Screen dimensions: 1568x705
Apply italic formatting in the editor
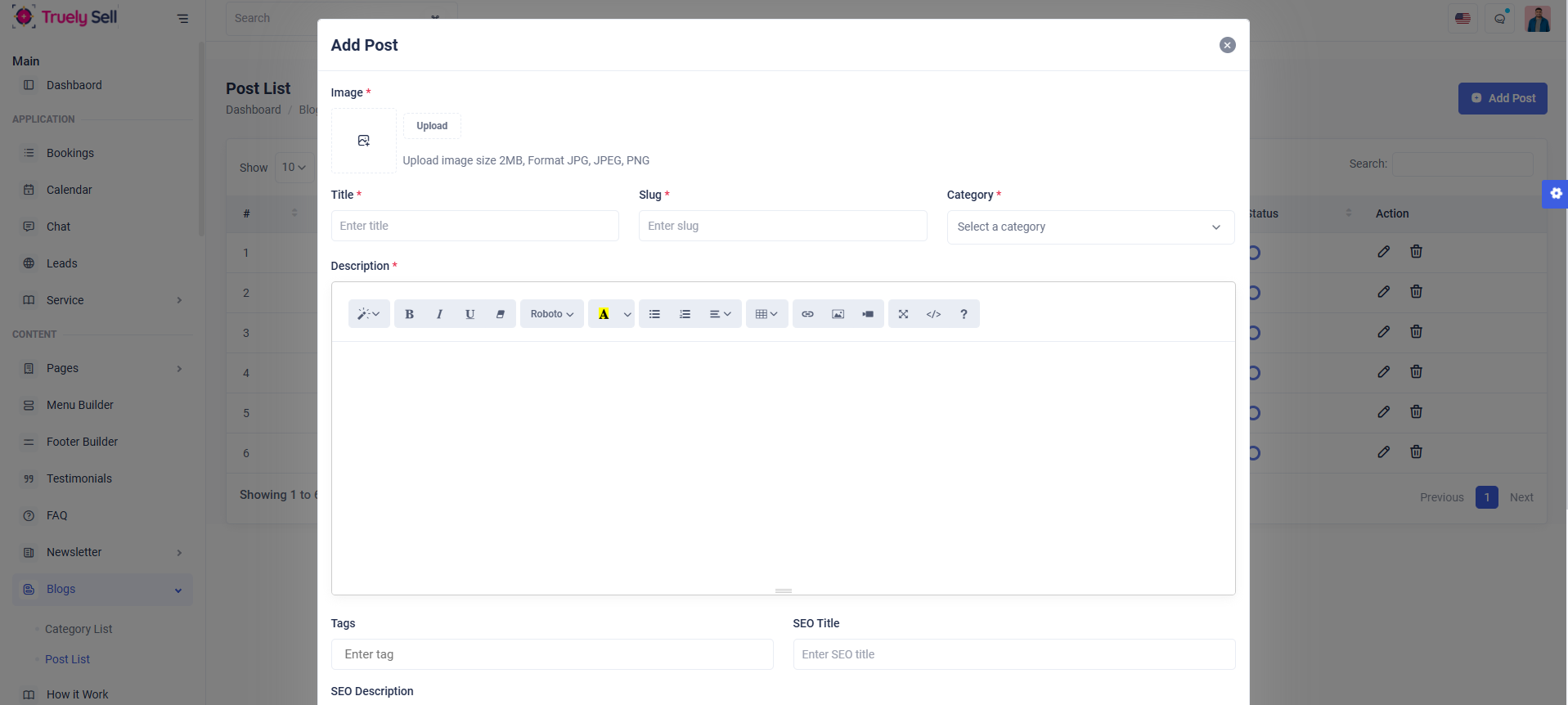439,314
